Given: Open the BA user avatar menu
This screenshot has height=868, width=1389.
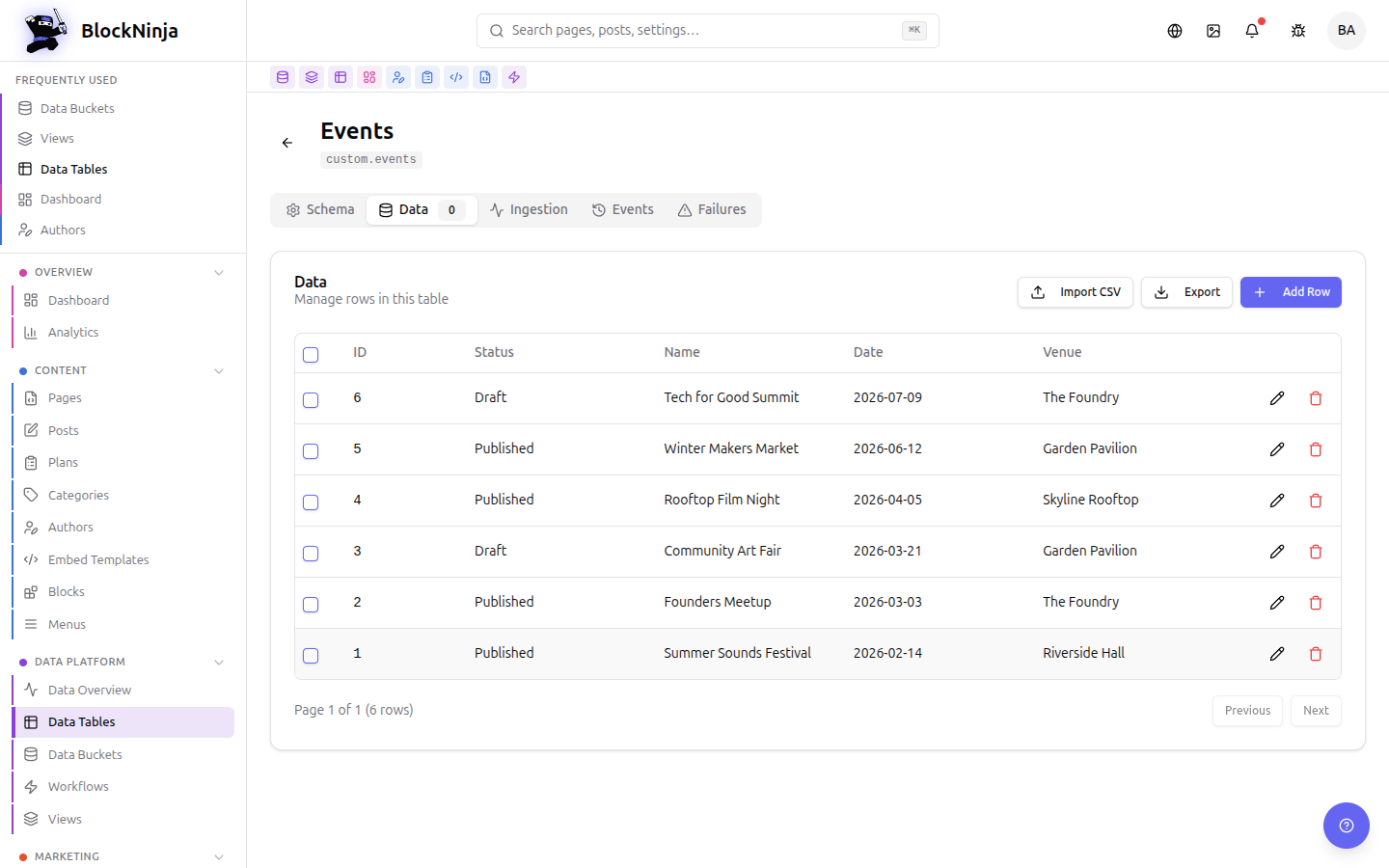Looking at the screenshot, I should click(x=1347, y=31).
